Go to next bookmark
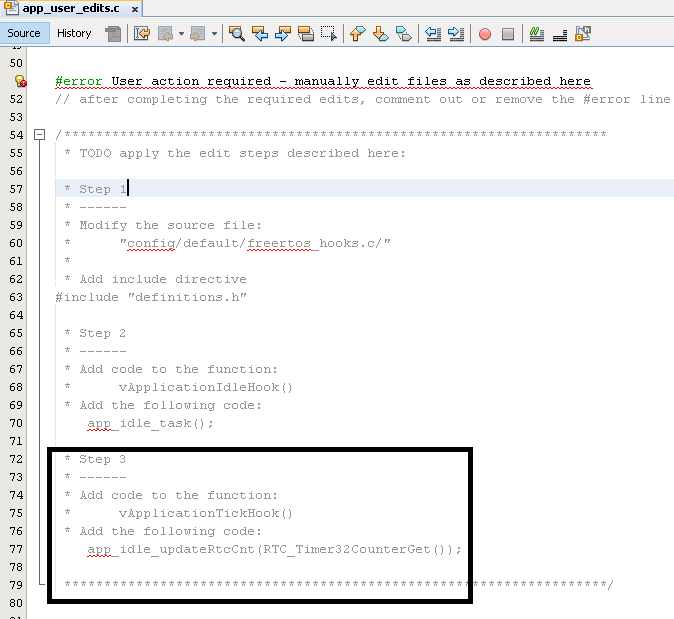Image resolution: width=674 pixels, height=619 pixels. (x=380, y=34)
